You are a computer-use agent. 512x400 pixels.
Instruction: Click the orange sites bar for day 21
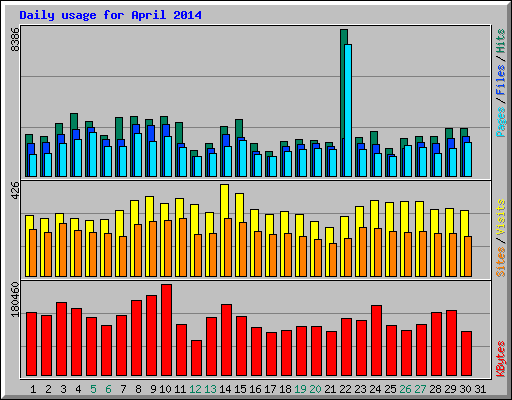[333, 260]
